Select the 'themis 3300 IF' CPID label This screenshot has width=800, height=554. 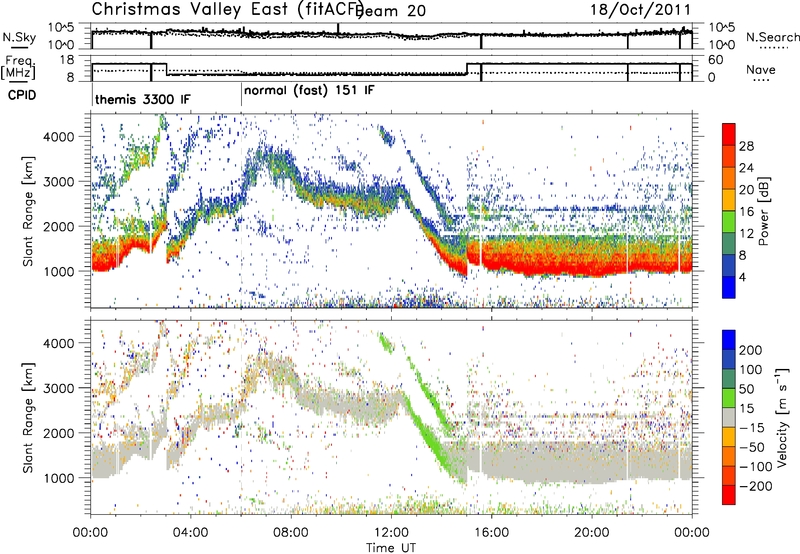click(143, 99)
